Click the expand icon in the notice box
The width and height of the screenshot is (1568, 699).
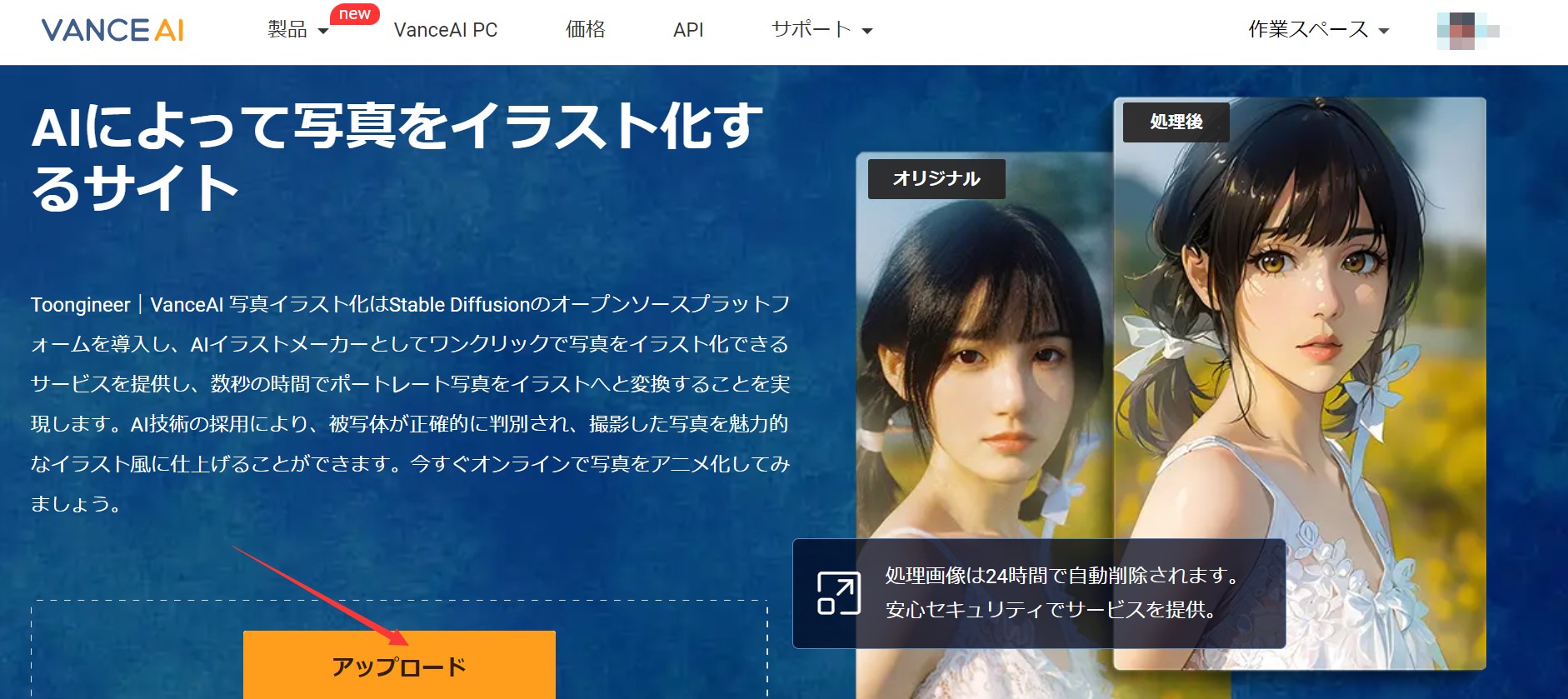[x=838, y=593]
